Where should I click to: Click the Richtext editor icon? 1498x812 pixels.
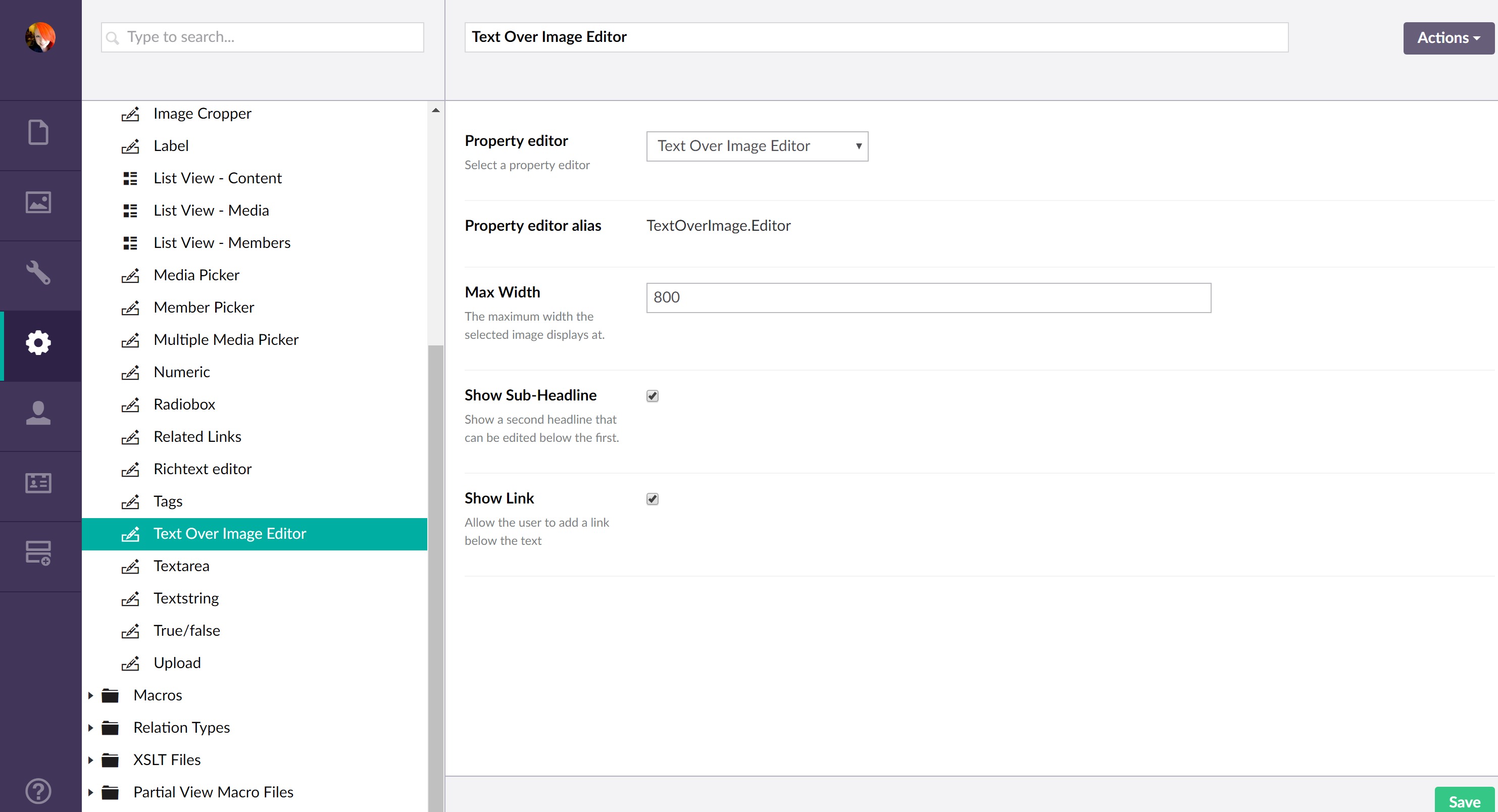(130, 470)
